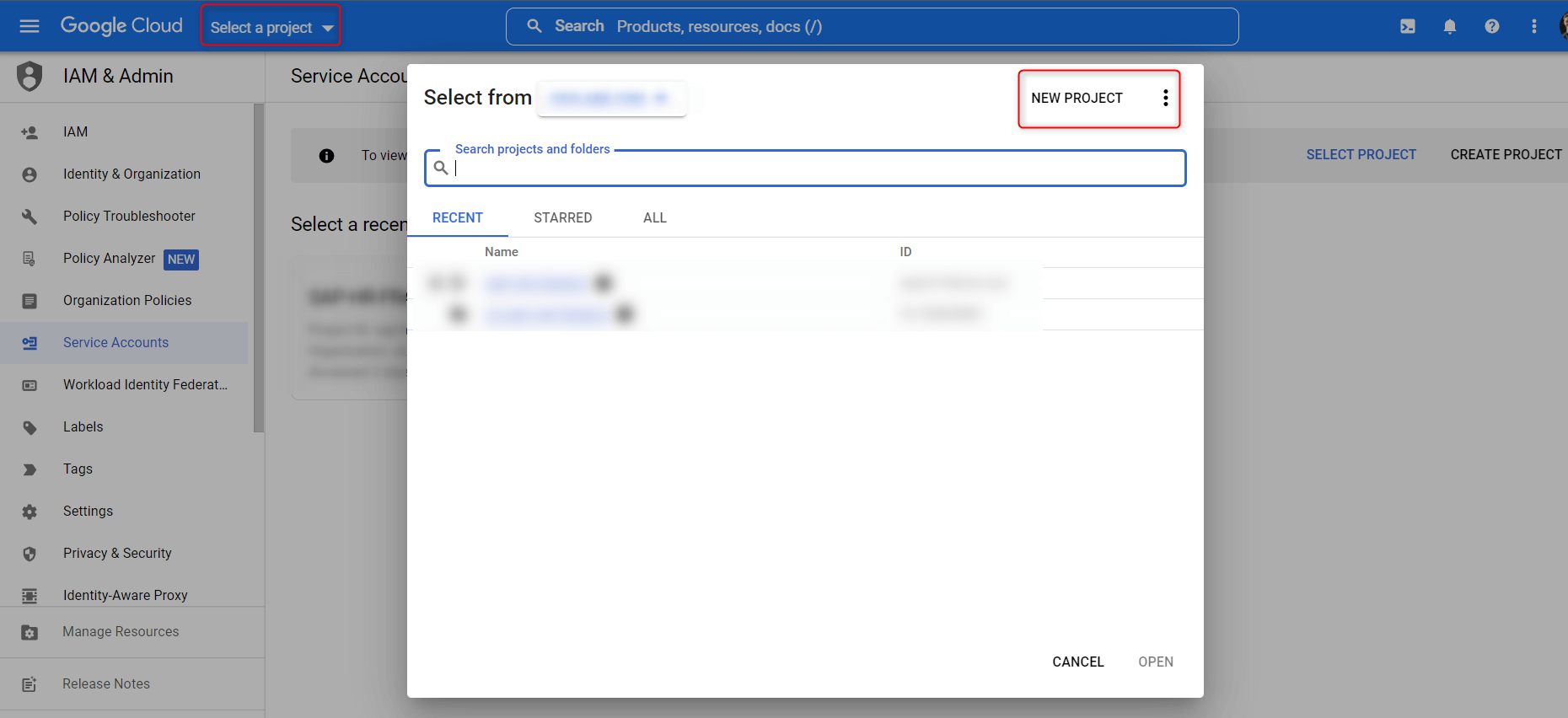Click the Organization Policies list icon
Screen dimensions: 1568x718
tap(30, 301)
